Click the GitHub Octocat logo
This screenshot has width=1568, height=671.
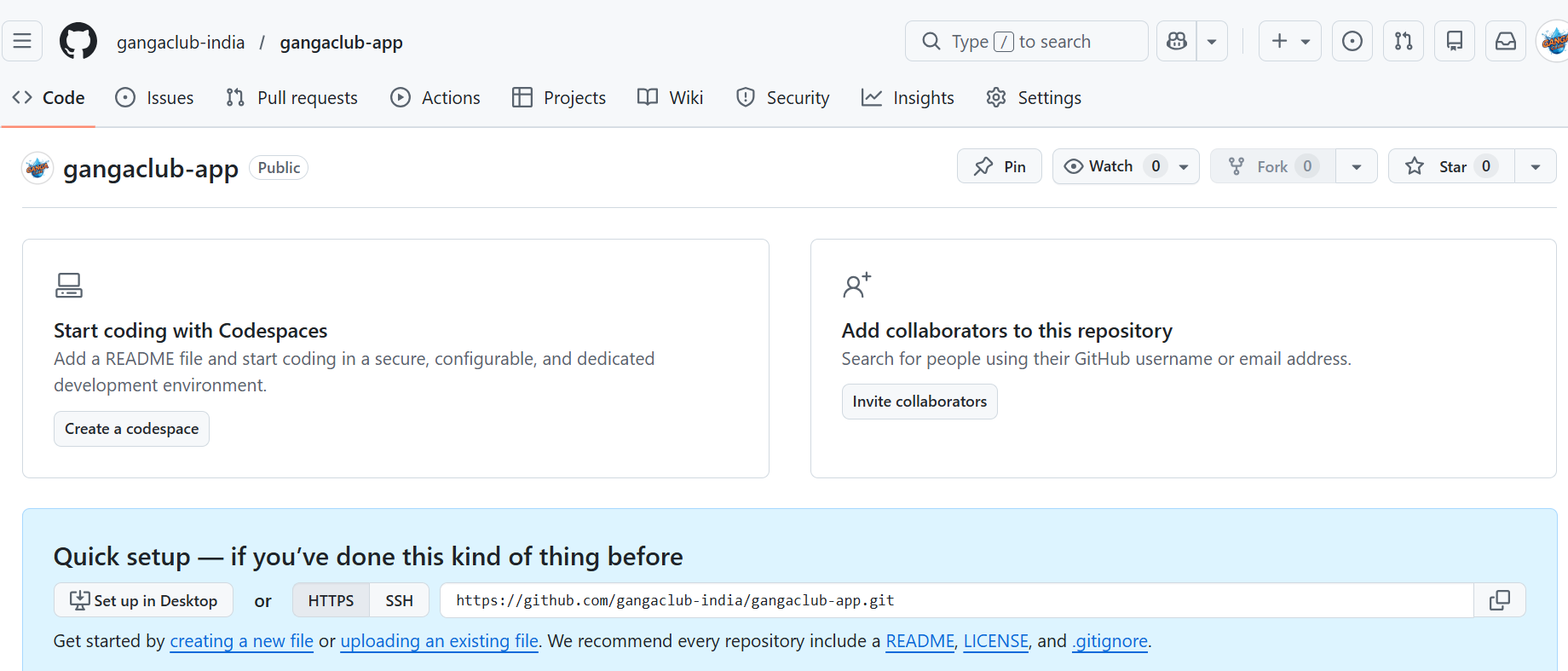(78, 41)
